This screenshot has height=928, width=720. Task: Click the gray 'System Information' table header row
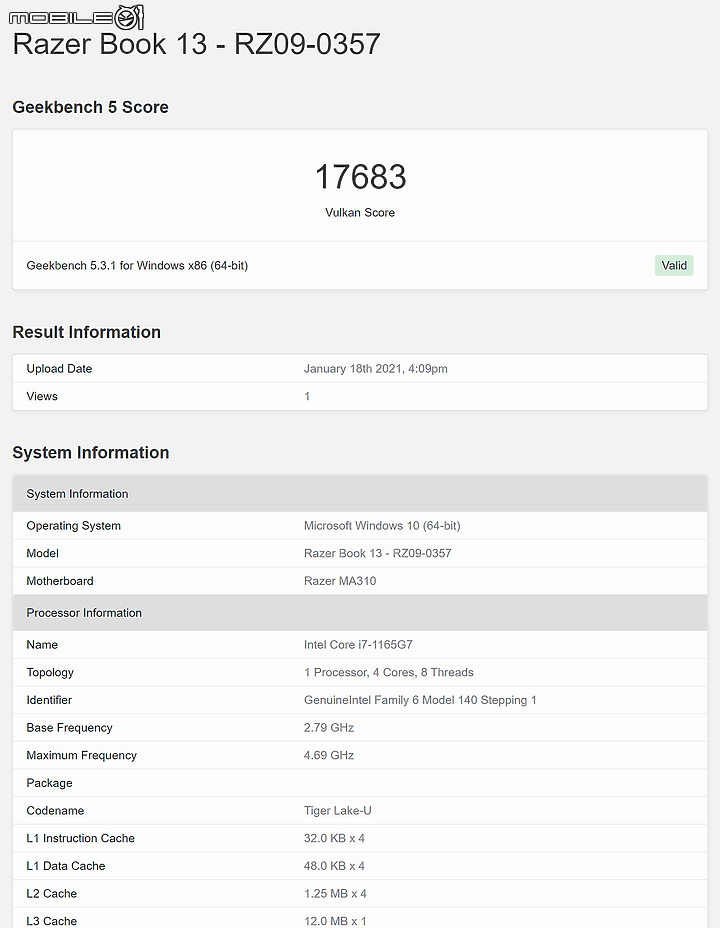(x=360, y=494)
